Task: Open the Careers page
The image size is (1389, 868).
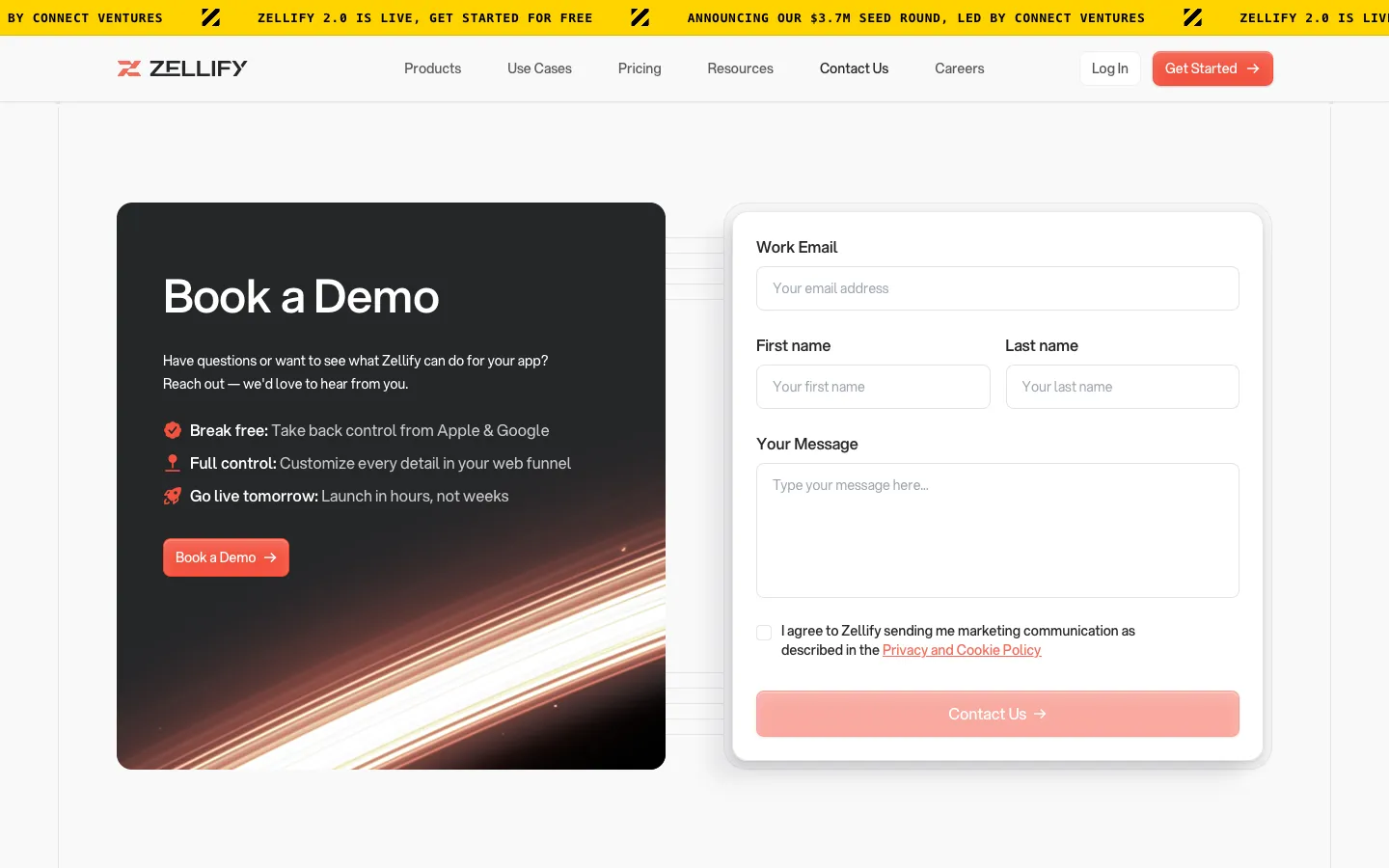Action: [x=959, y=68]
